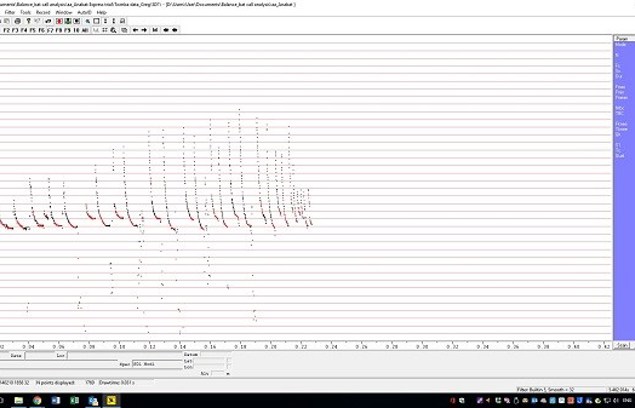Select the F4 time scale button
Image resolution: width=635 pixels, height=408 pixels.
[x=24, y=30]
